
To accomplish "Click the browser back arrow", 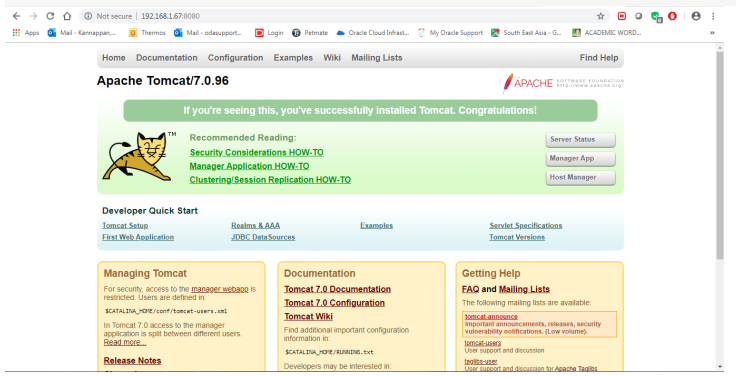I will click(x=16, y=16).
